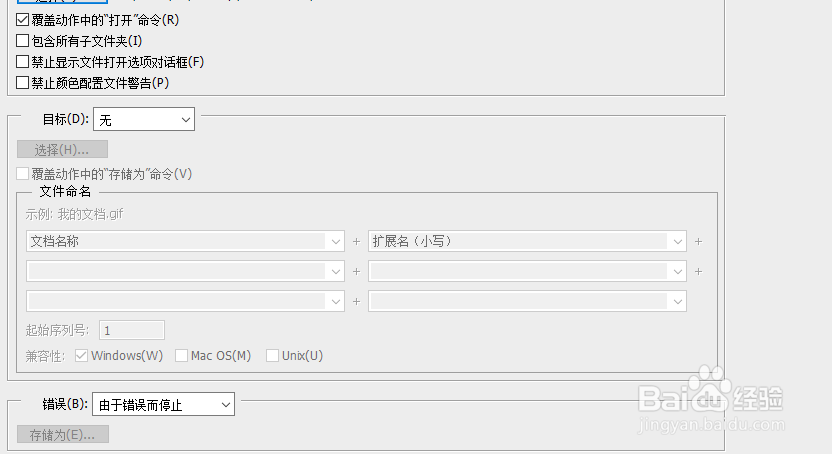832x454 pixels.
Task: Open the 扩展名（小写）dropdown
Action: pyautogui.click(x=527, y=241)
